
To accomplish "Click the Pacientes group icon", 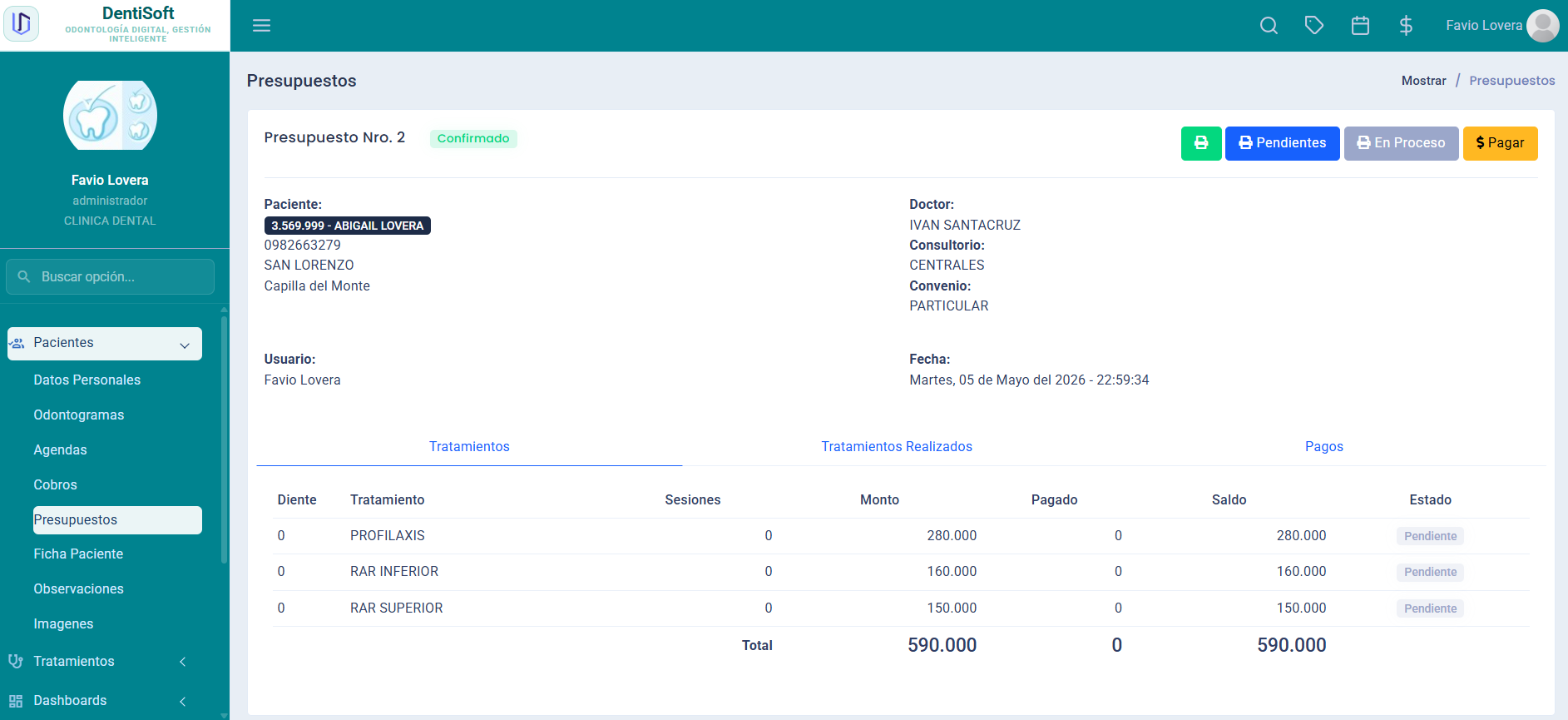I will [17, 343].
